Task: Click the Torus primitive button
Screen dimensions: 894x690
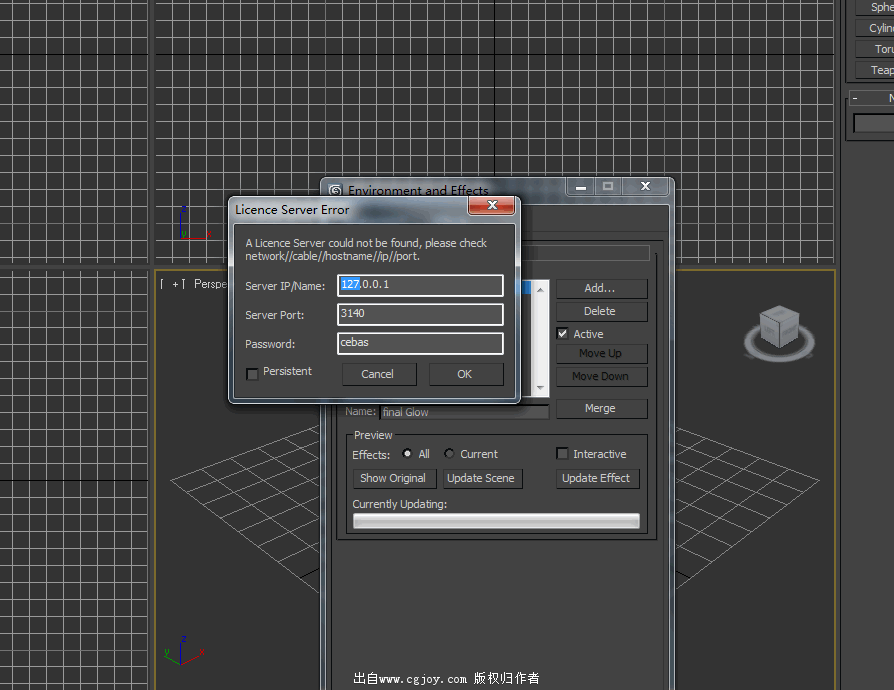Action: click(877, 49)
